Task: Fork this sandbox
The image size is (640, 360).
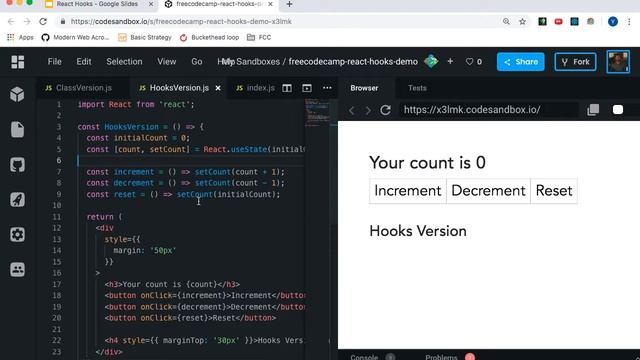Action: 575,62
